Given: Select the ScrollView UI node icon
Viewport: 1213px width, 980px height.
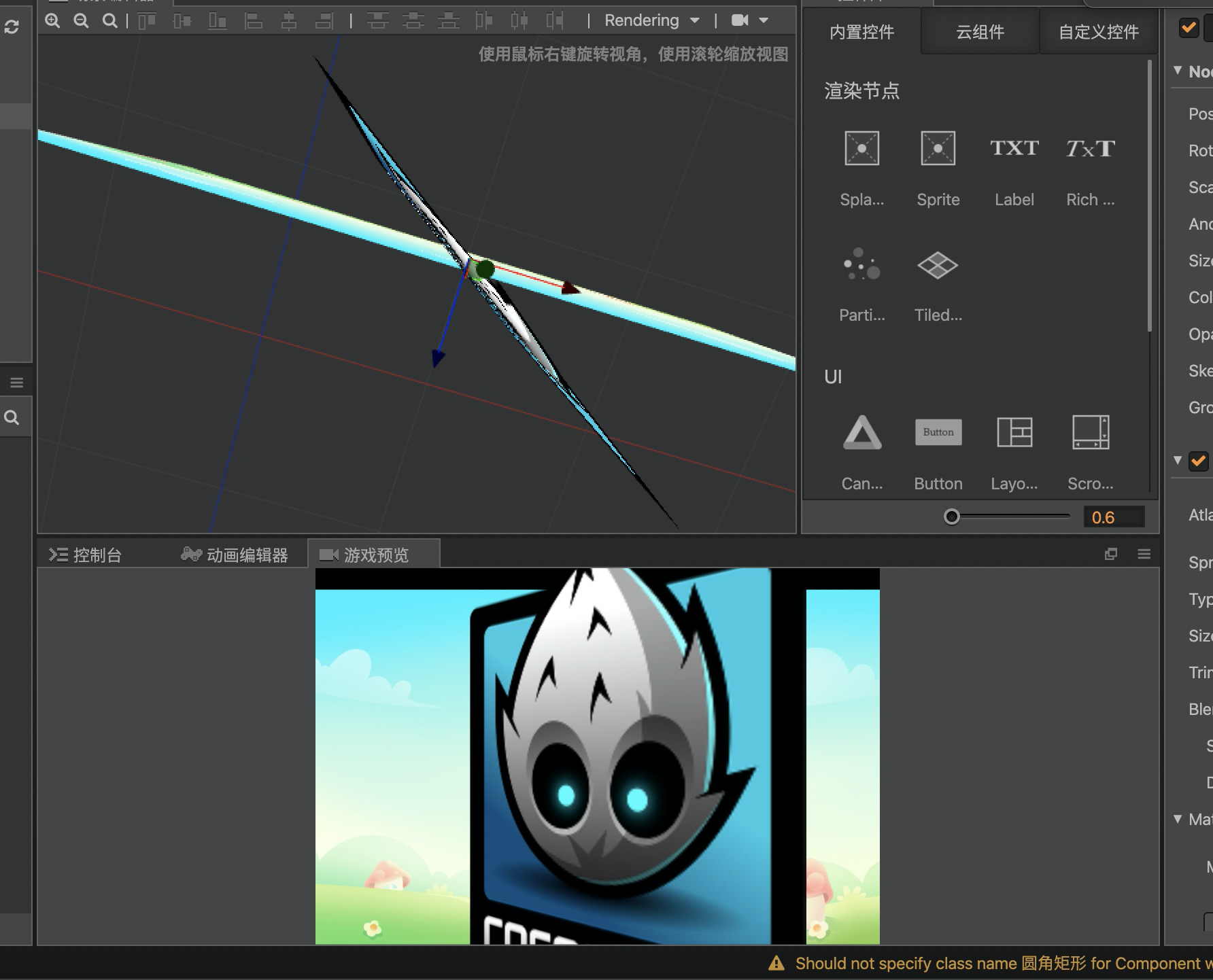Looking at the screenshot, I should coord(1091,432).
